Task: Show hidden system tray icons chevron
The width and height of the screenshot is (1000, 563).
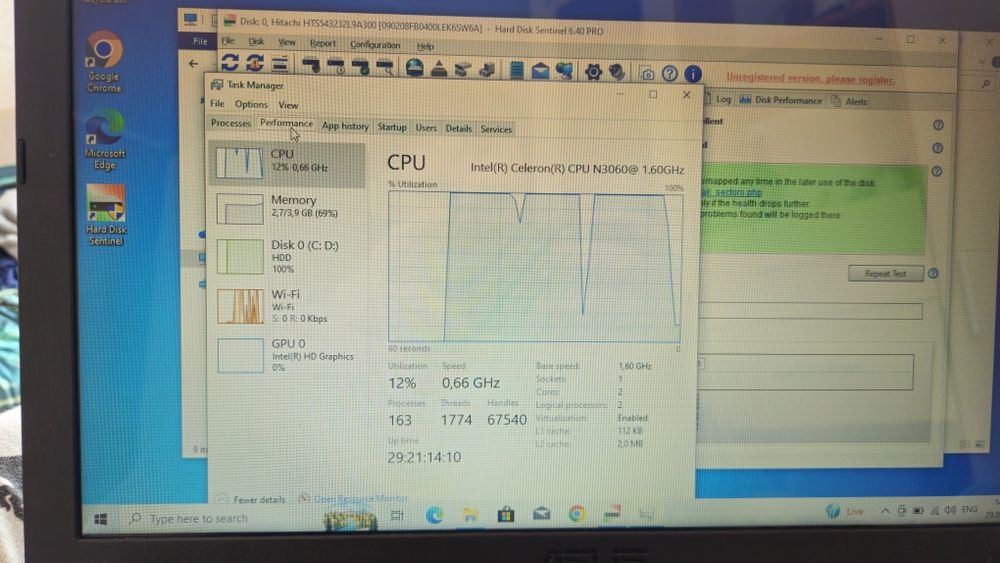Action: coord(885,511)
